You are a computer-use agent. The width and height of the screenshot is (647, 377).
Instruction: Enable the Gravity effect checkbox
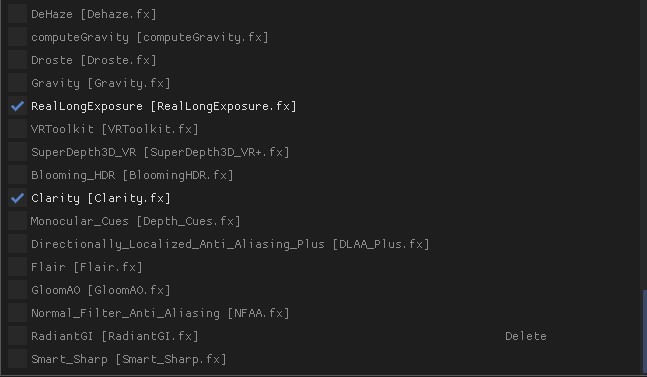point(17,83)
